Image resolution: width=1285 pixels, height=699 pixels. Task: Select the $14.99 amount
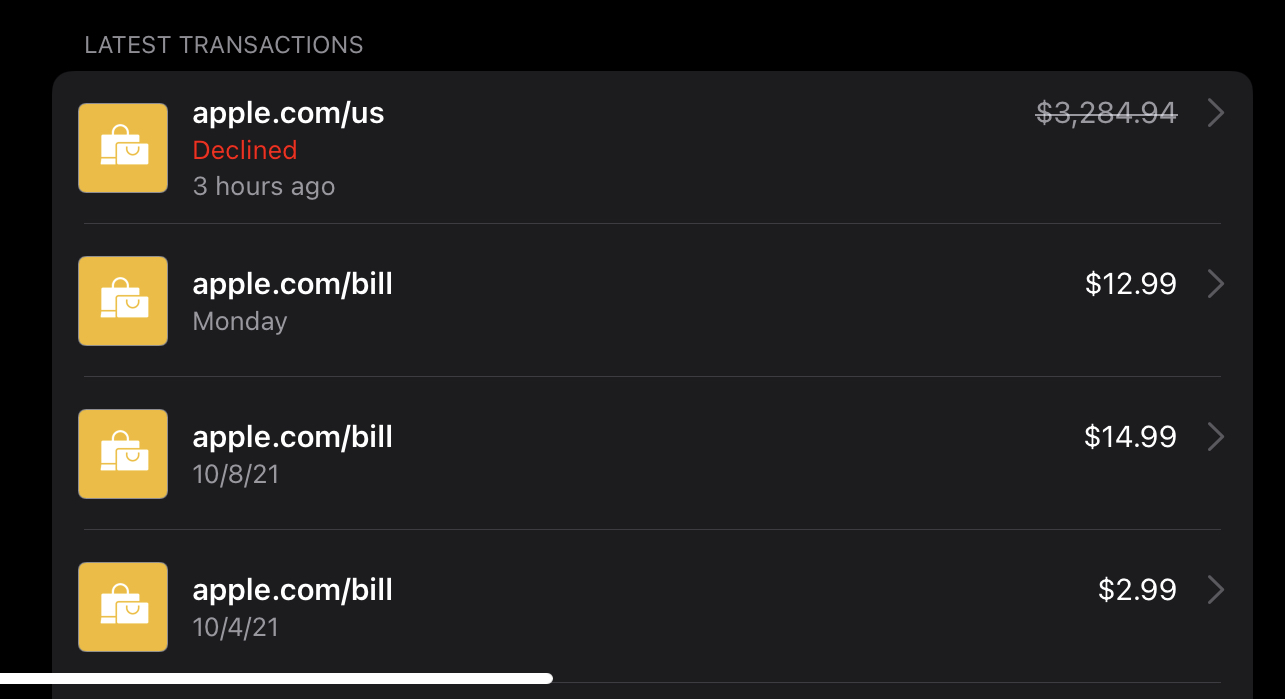coord(1130,437)
